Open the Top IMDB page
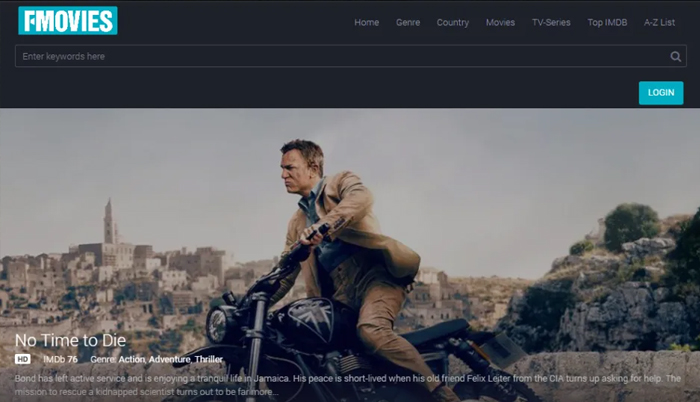Screen dimensions: 700x402 pos(607,22)
